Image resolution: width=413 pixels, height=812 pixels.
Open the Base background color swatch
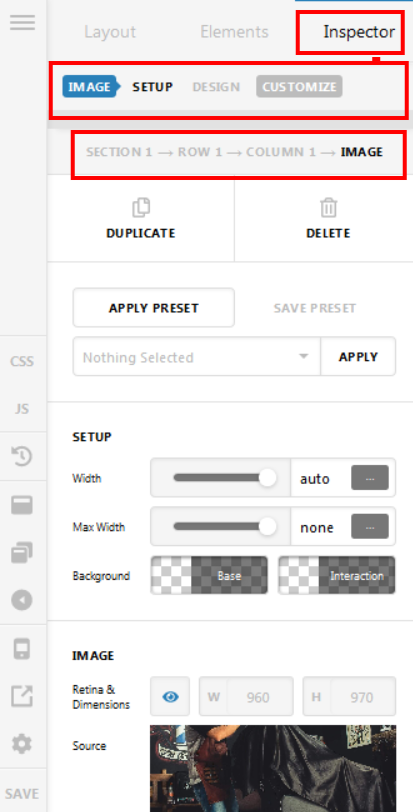coord(209,575)
